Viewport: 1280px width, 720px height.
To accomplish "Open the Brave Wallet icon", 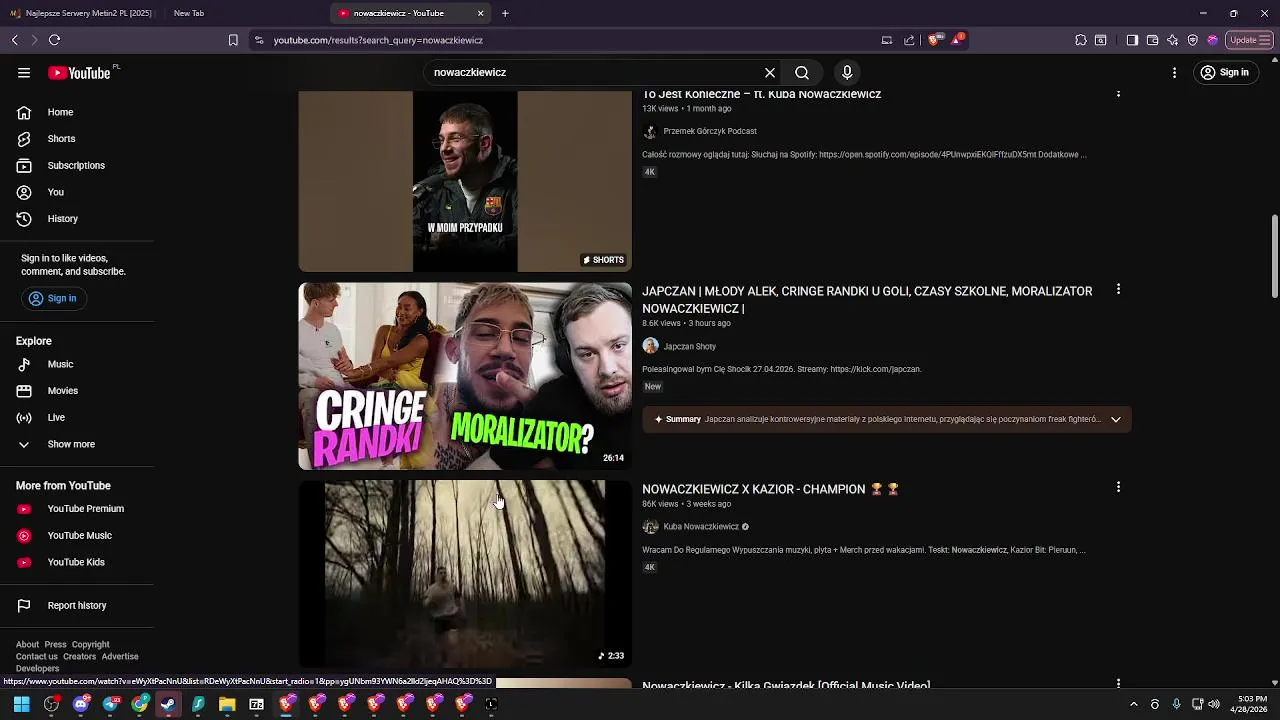I will [x=1152, y=40].
